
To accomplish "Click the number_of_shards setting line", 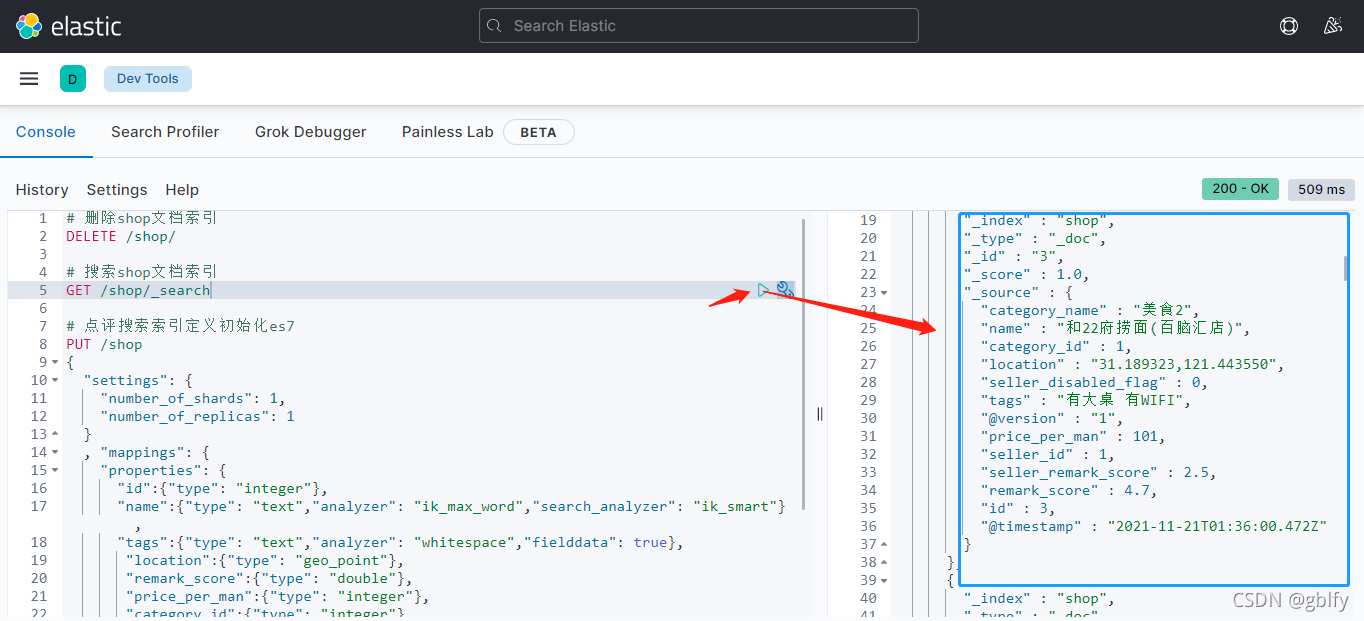I will tap(193, 398).
